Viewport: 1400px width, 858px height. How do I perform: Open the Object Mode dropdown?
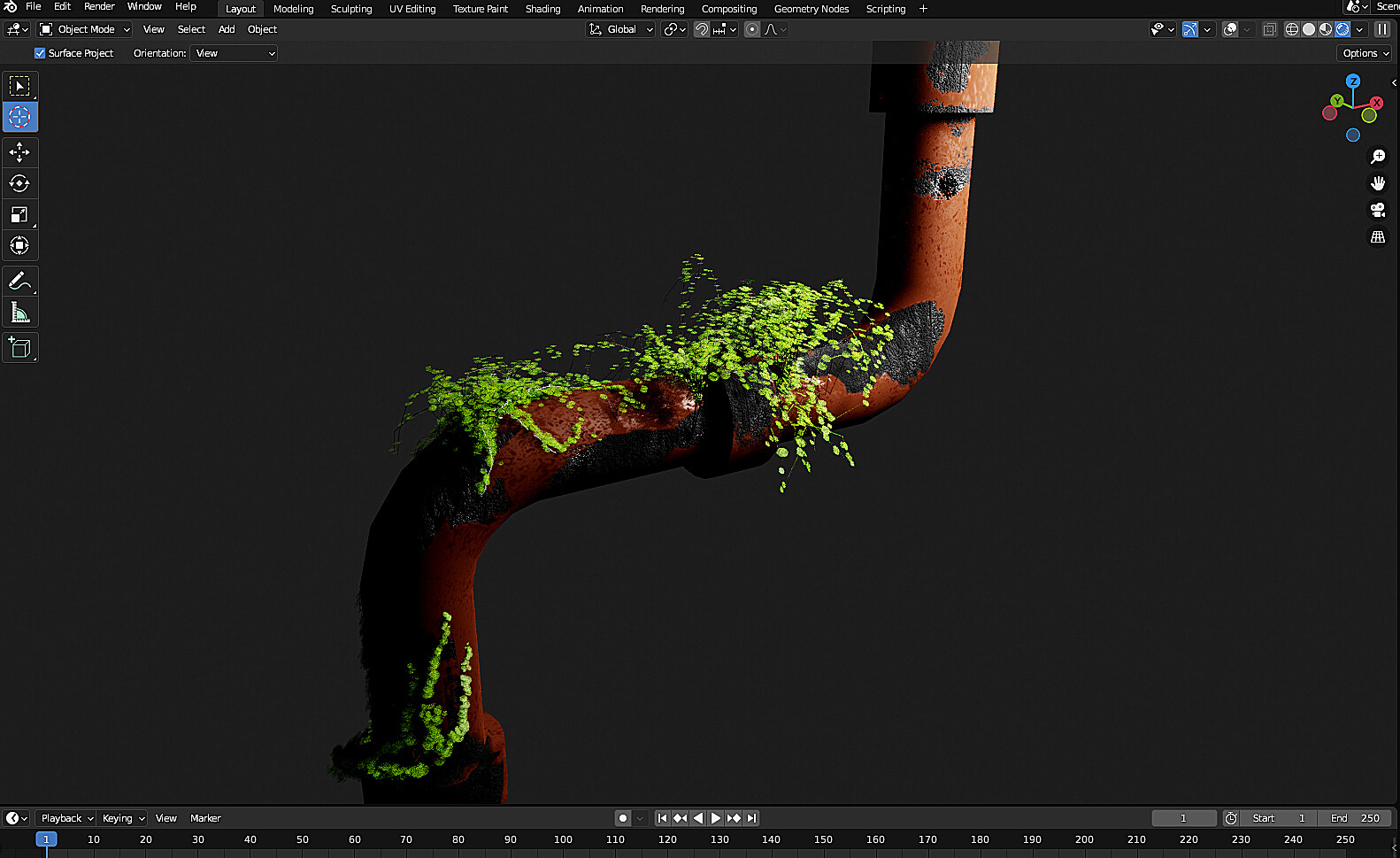coord(85,29)
